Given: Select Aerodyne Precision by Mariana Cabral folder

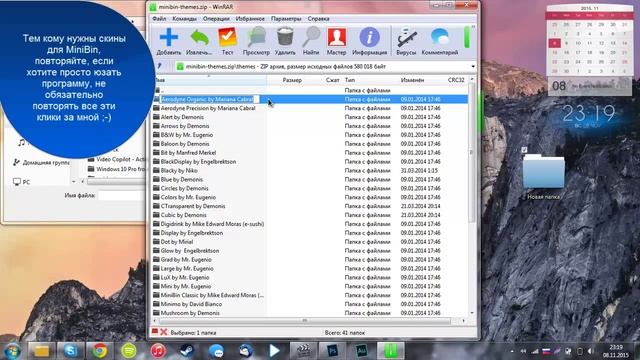Looking at the screenshot, I should (310, 108).
